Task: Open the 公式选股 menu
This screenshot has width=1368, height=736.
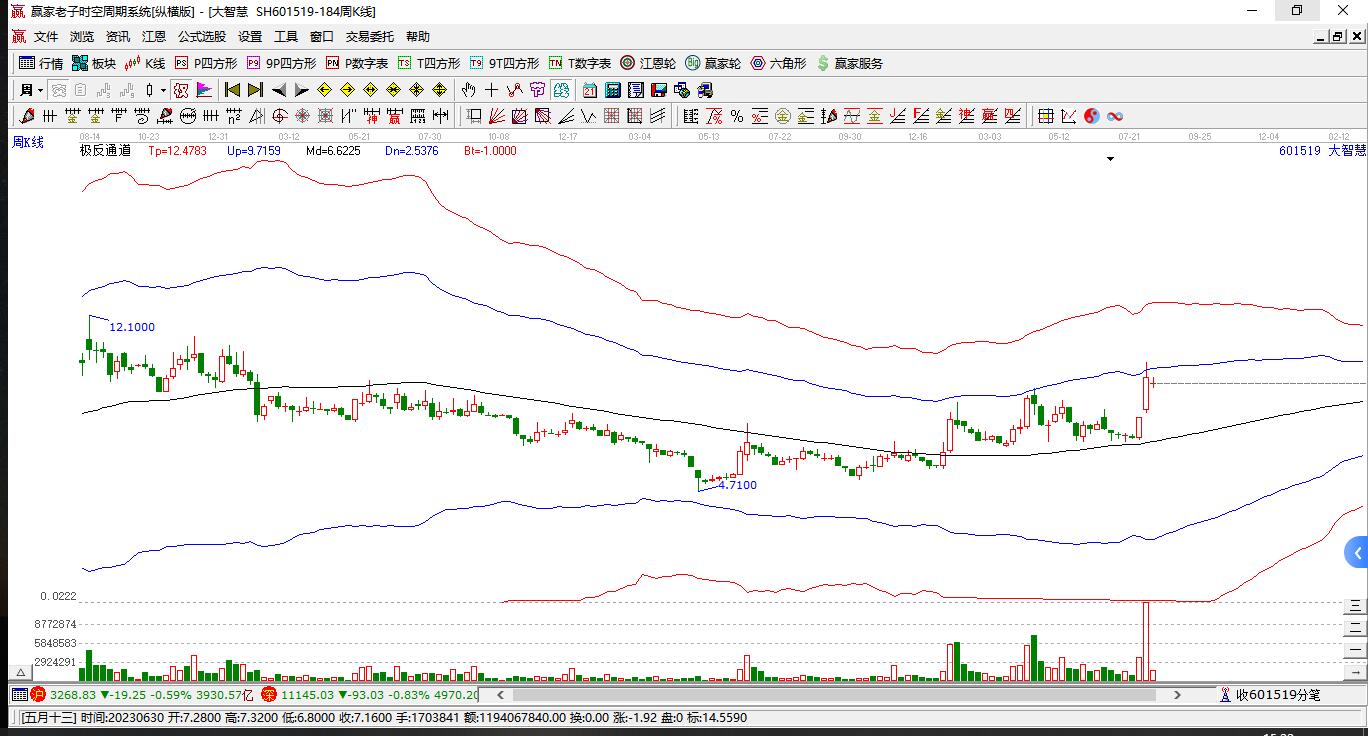Action: tap(202, 36)
